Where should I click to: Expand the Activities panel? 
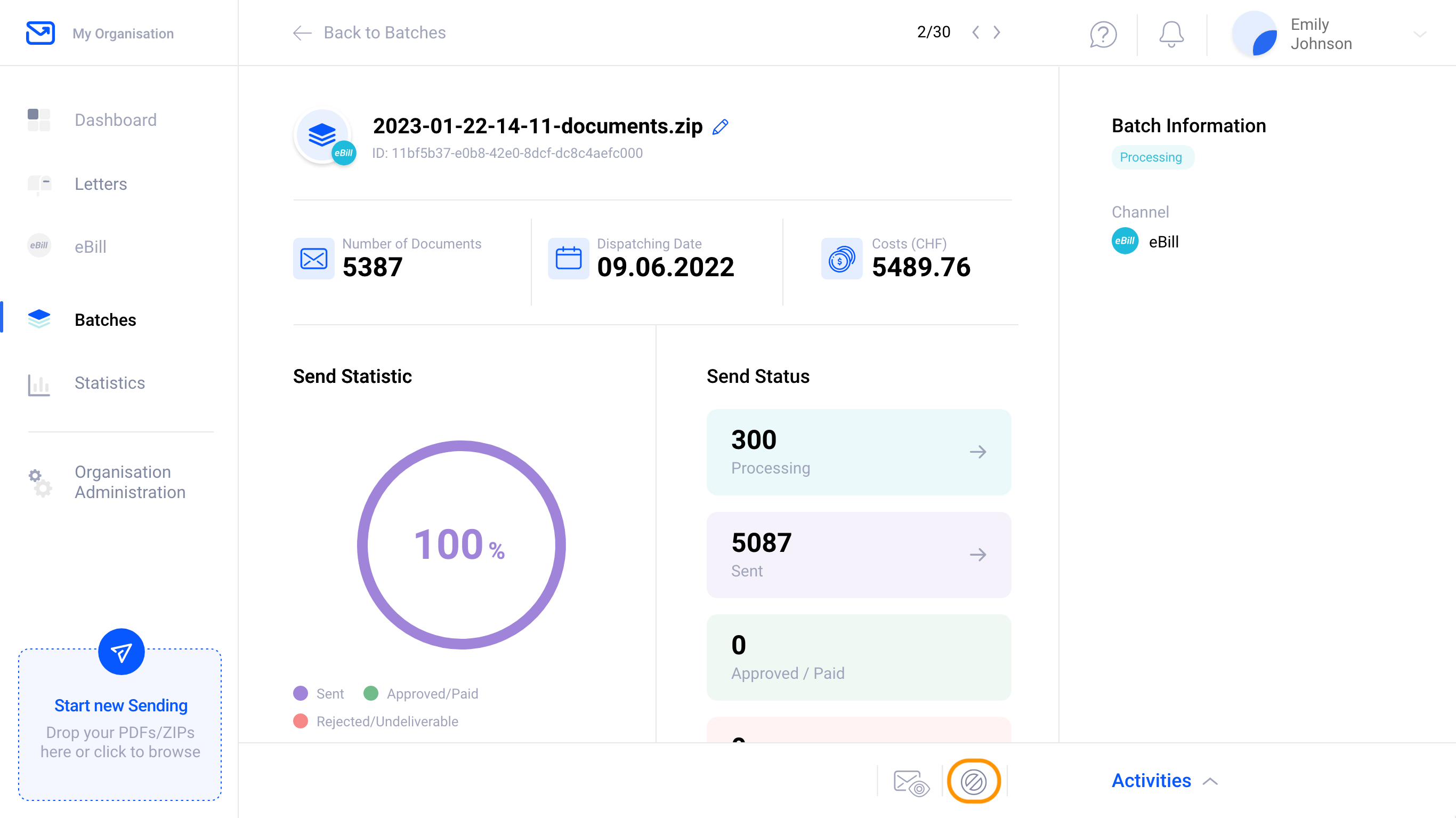(1164, 781)
